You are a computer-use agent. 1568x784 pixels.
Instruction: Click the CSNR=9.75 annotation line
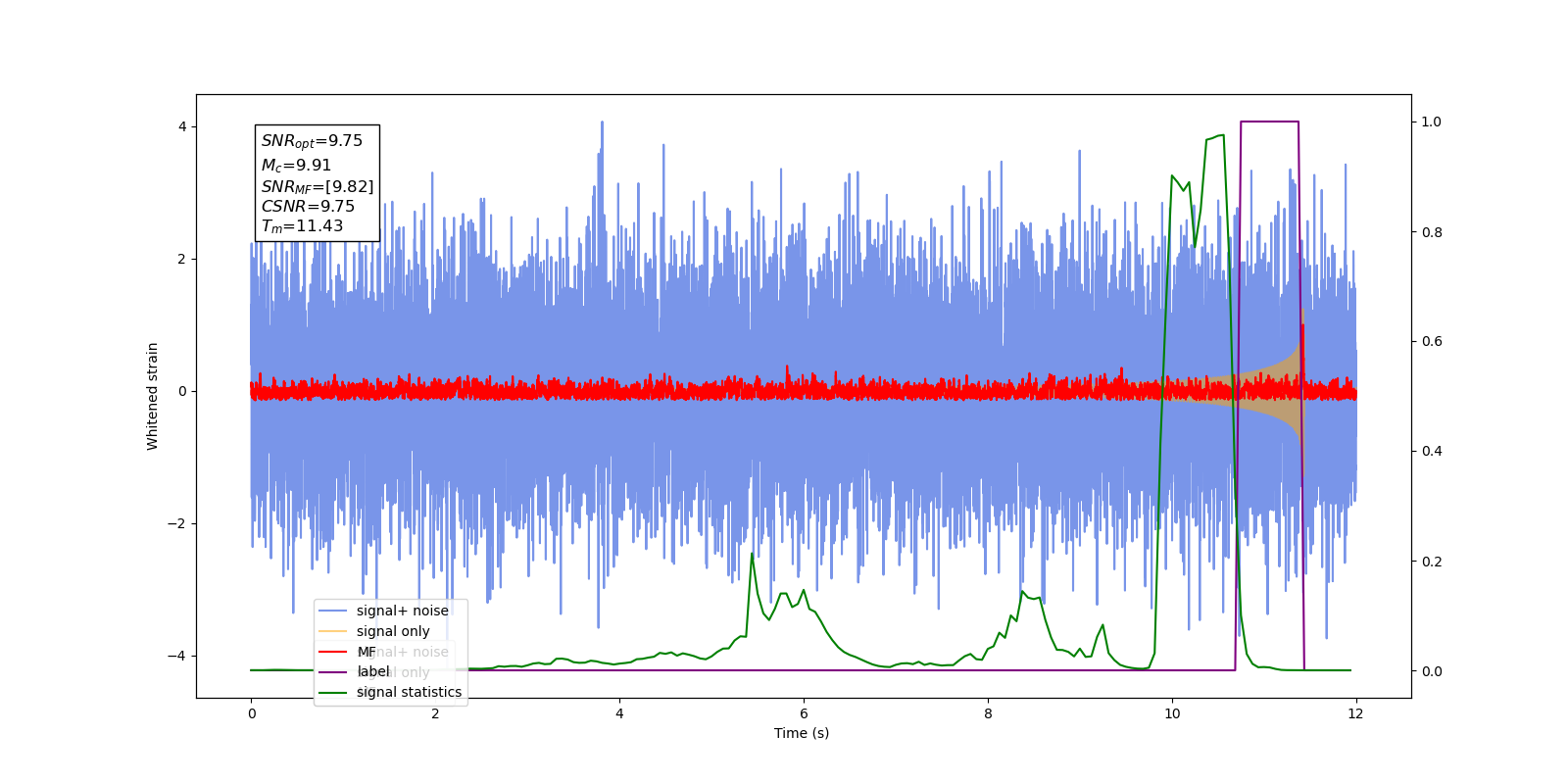(x=308, y=206)
